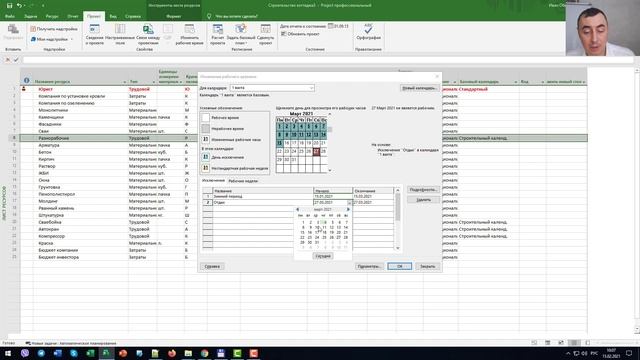
Task: Open Название ресурса column filter dropdown
Action: coord(124,82)
